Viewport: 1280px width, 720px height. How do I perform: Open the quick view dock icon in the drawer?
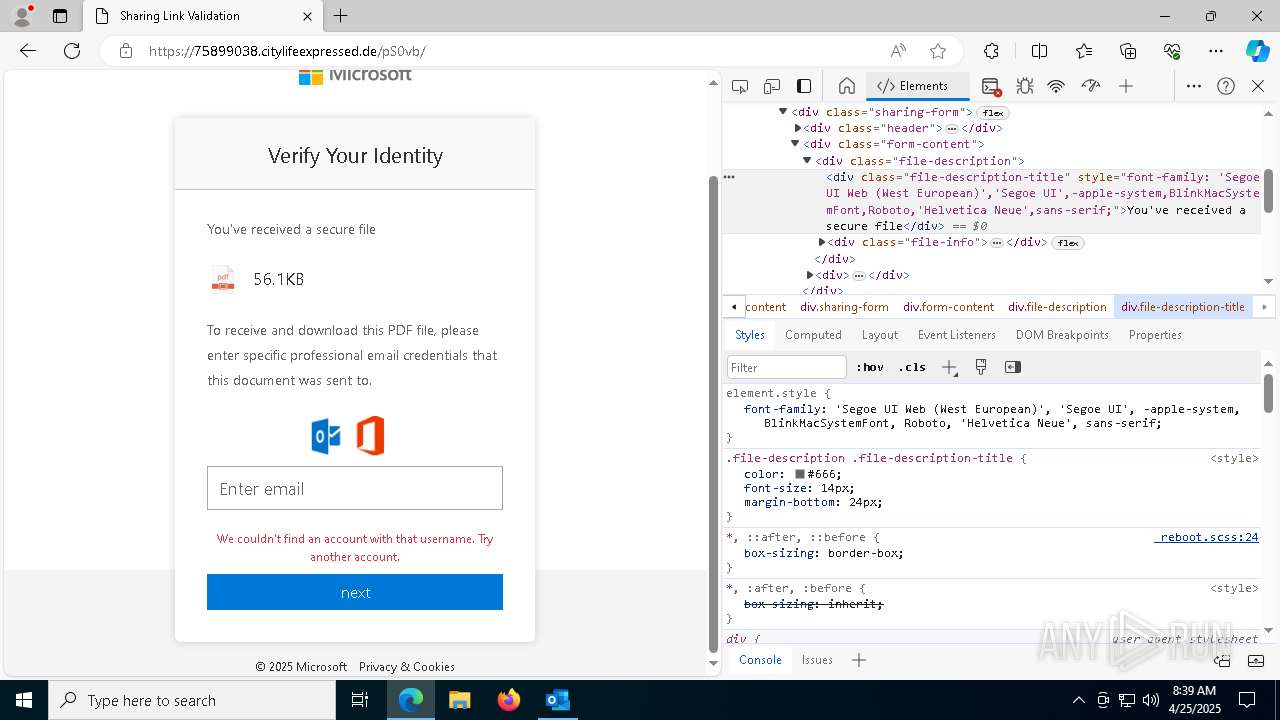1222,660
